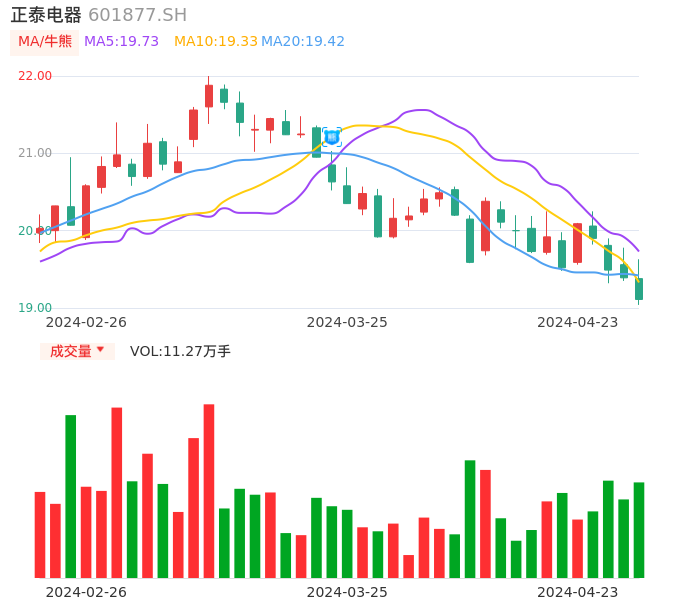686x606 pixels.
Task: Click the 19.00 price axis label
Action: [x=35, y=308]
